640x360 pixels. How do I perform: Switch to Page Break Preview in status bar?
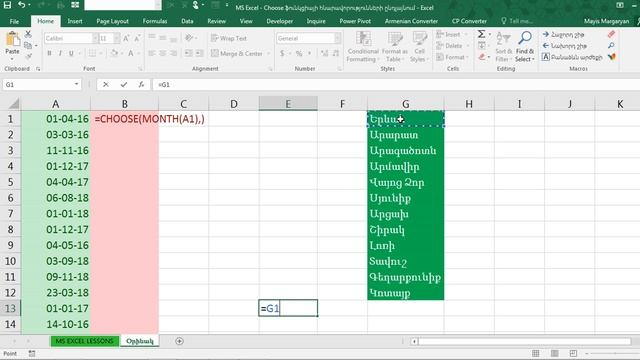pos(573,353)
